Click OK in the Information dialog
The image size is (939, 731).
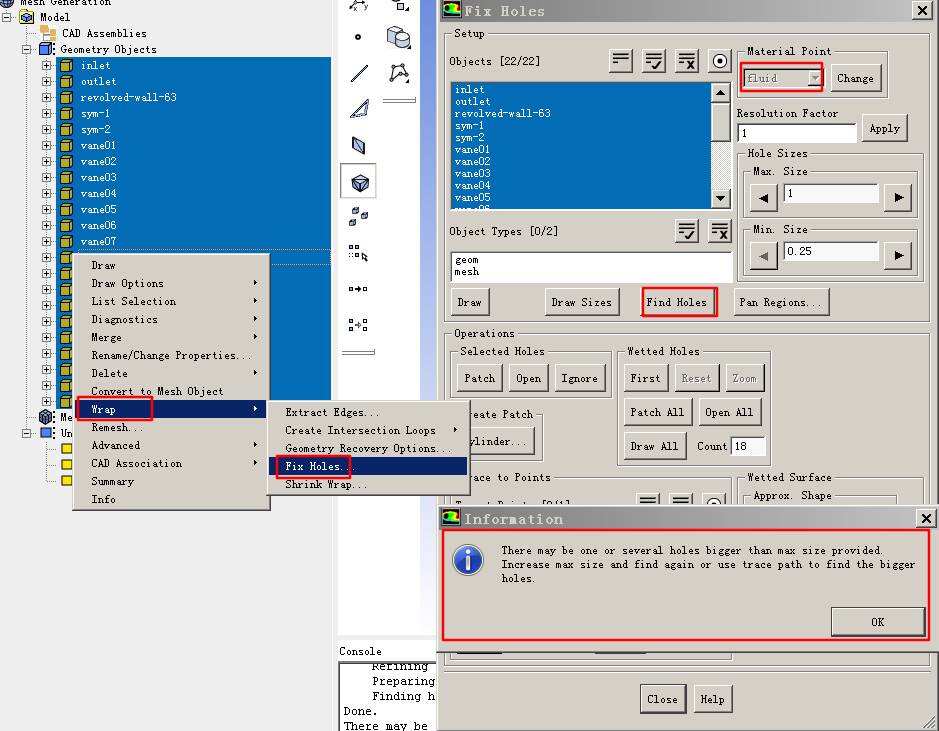[x=878, y=621]
